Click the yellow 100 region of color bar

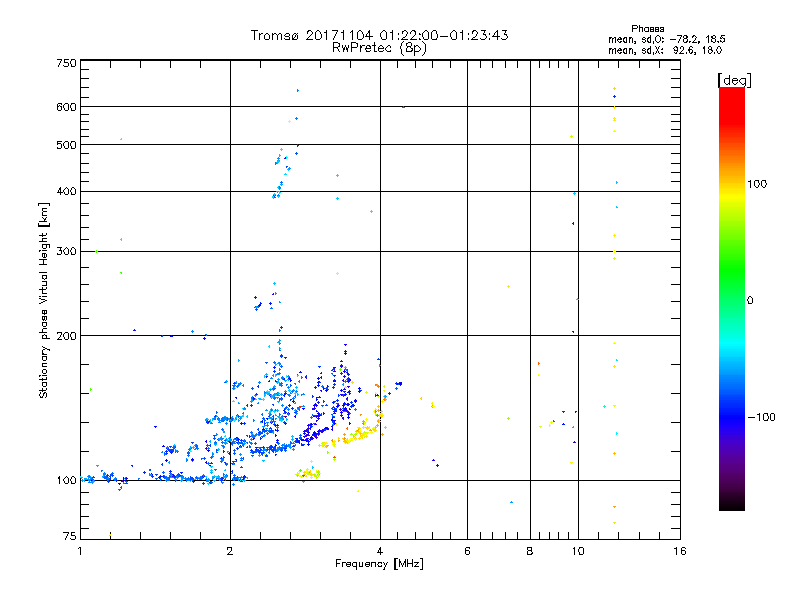coord(732,184)
